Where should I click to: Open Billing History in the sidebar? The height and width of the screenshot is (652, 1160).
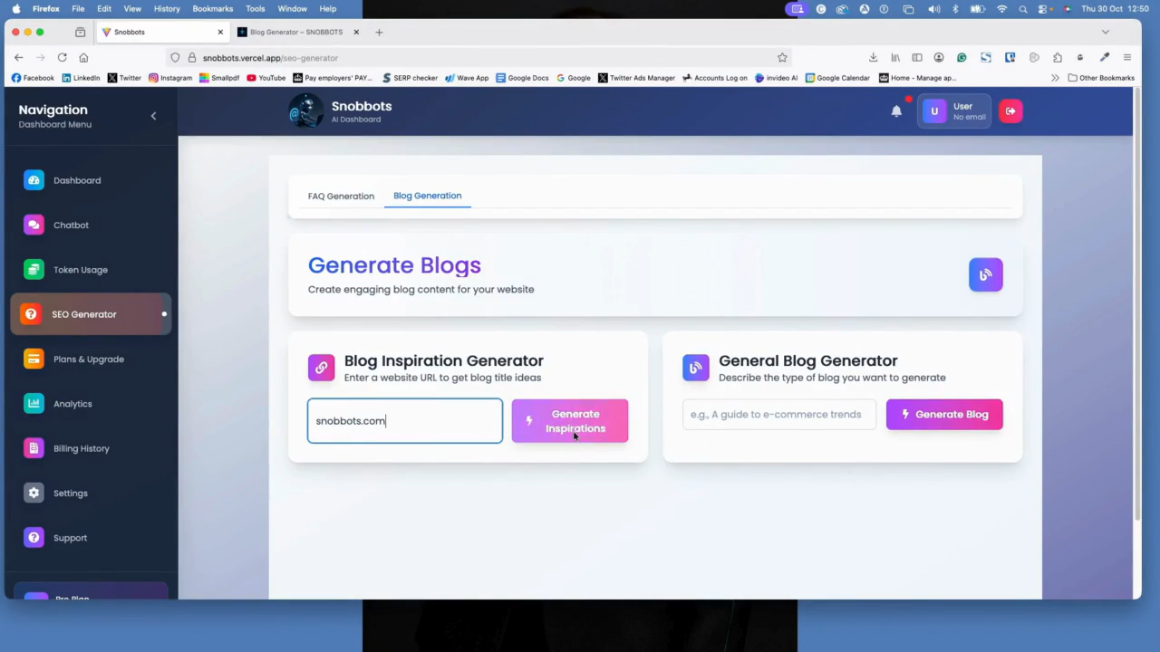tap(90, 448)
